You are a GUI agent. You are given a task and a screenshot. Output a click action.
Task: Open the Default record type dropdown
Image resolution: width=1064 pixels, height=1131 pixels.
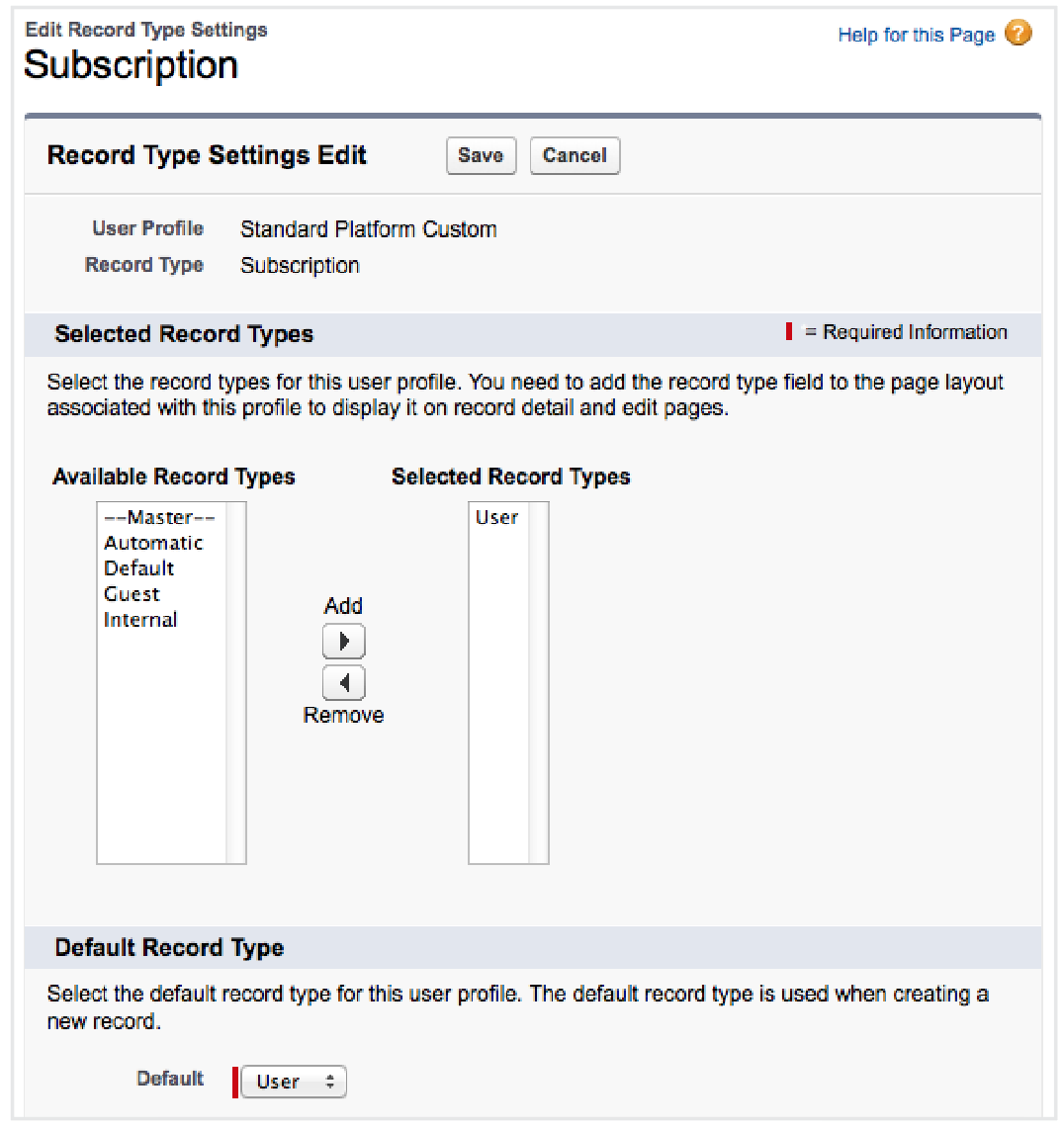[294, 1082]
